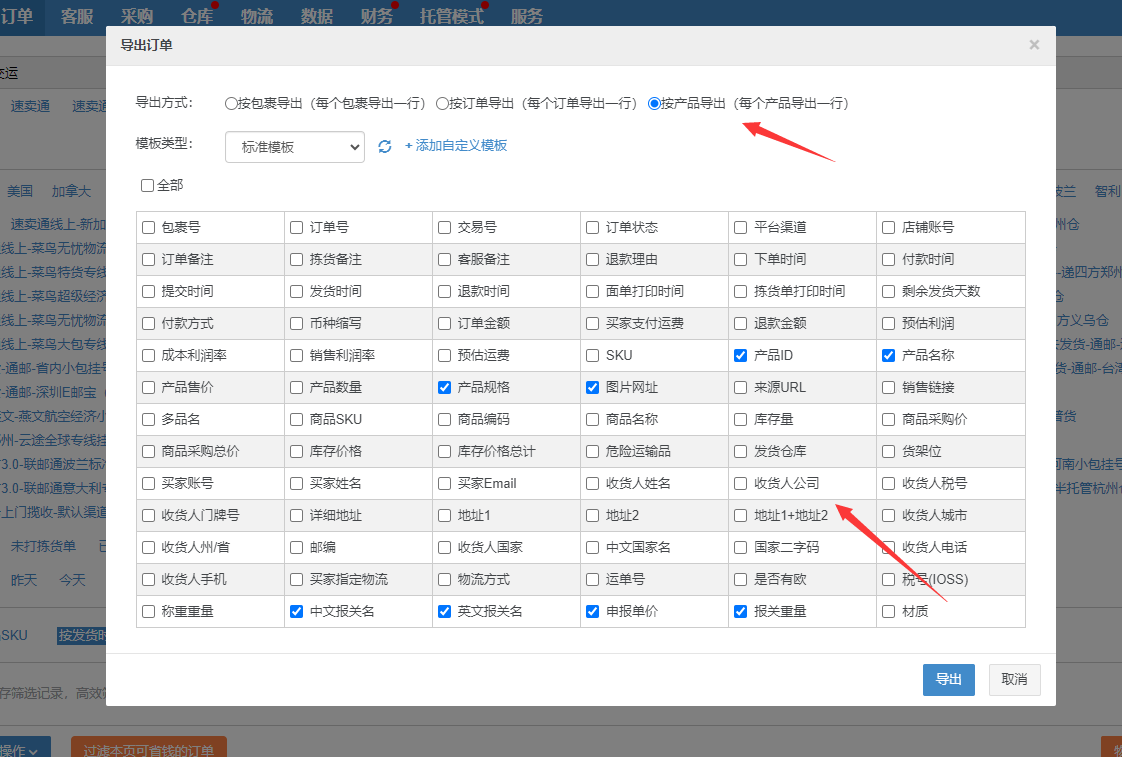This screenshot has height=757, width=1122.
Task: Check the 发货仓库 checkbox
Action: [x=741, y=451]
